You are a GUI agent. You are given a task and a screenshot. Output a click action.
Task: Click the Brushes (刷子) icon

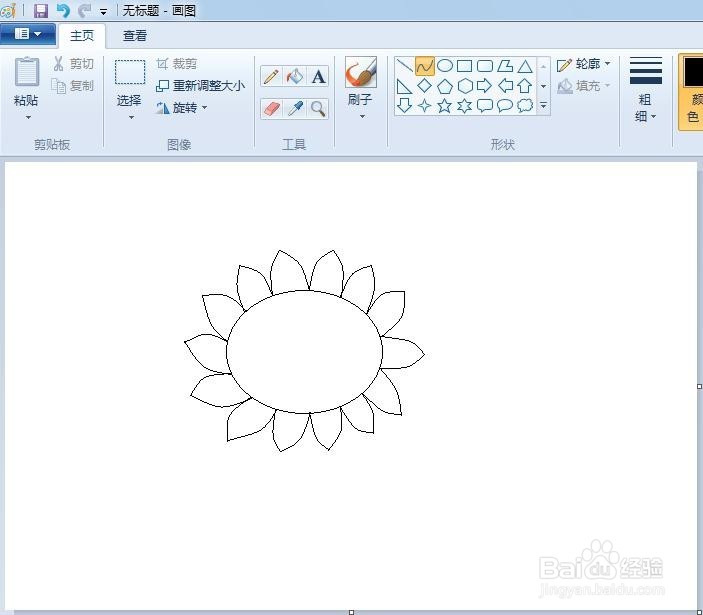point(360,72)
